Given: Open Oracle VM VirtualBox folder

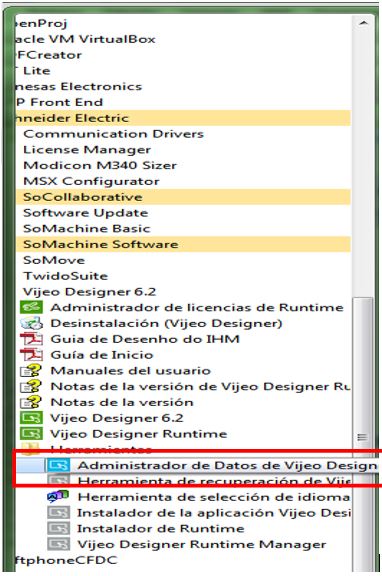Looking at the screenshot, I should click(86, 39).
